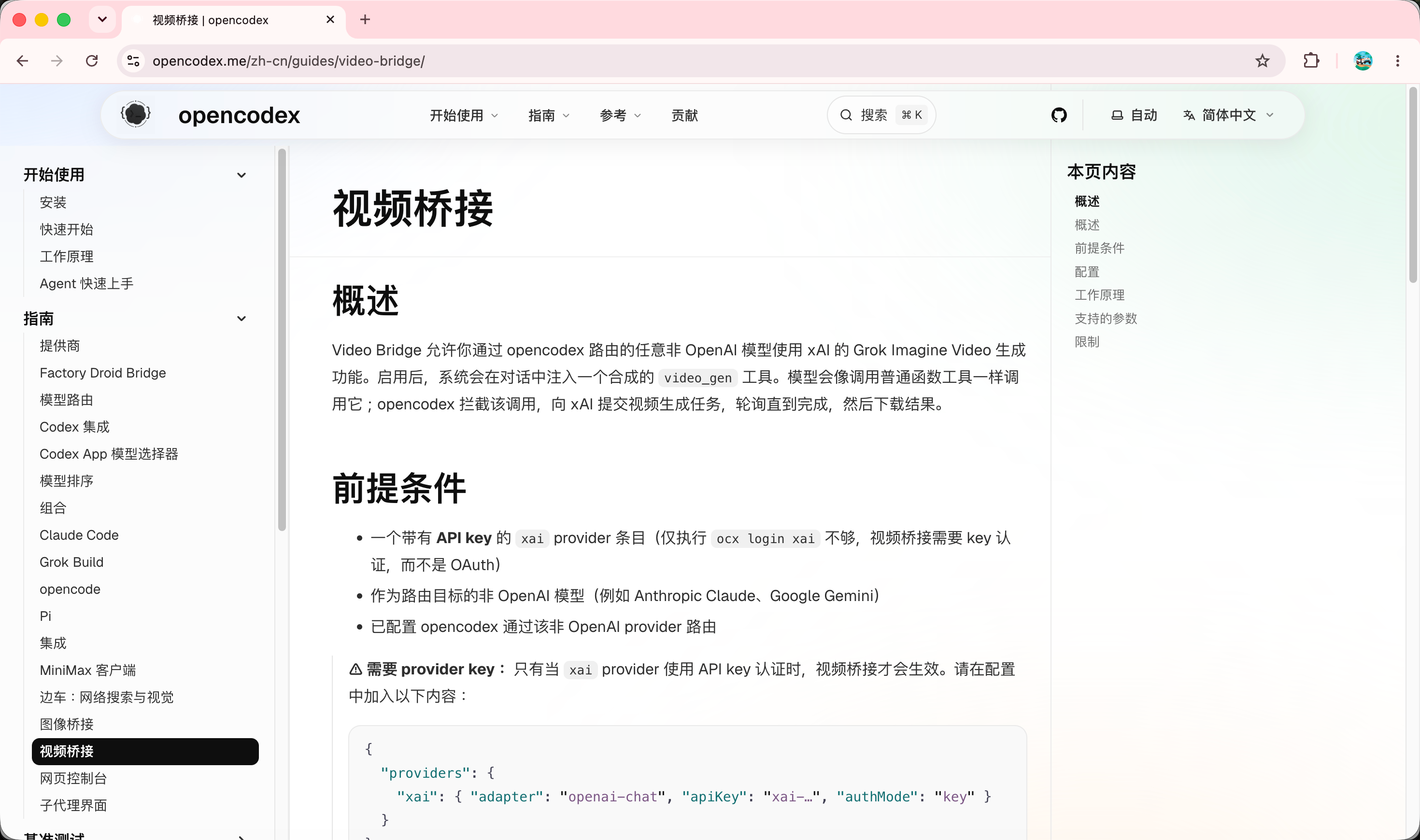Viewport: 1420px width, 840px height.
Task: Expand the 指南 navigation menu
Action: pos(549,115)
